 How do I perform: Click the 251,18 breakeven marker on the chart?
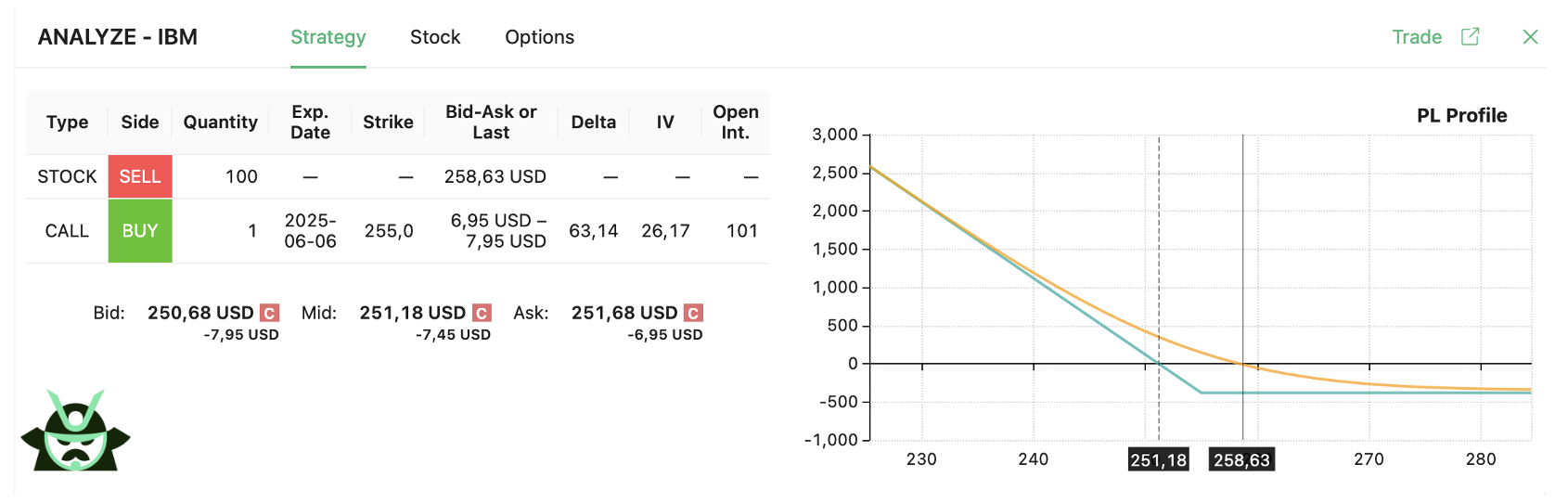point(1159,459)
